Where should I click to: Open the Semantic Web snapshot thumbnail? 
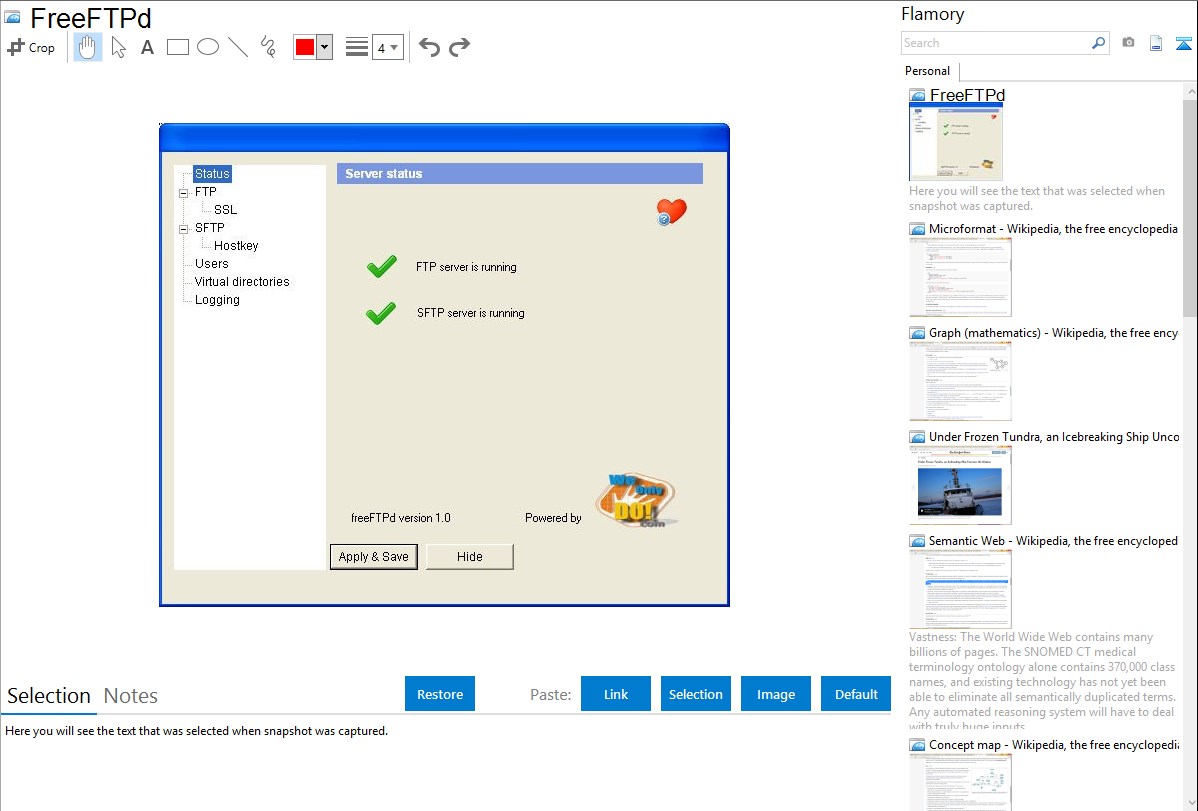click(x=960, y=589)
